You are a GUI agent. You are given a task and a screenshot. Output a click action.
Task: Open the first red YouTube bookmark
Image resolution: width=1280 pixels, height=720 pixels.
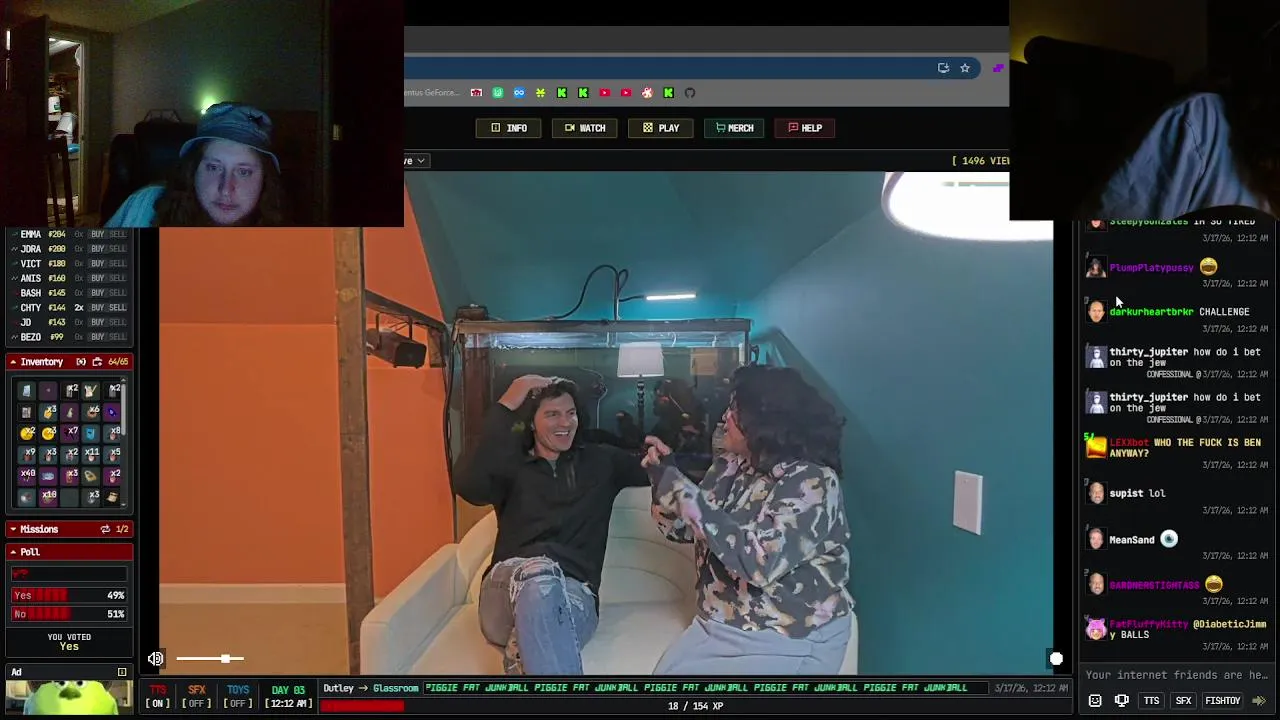[x=604, y=93]
